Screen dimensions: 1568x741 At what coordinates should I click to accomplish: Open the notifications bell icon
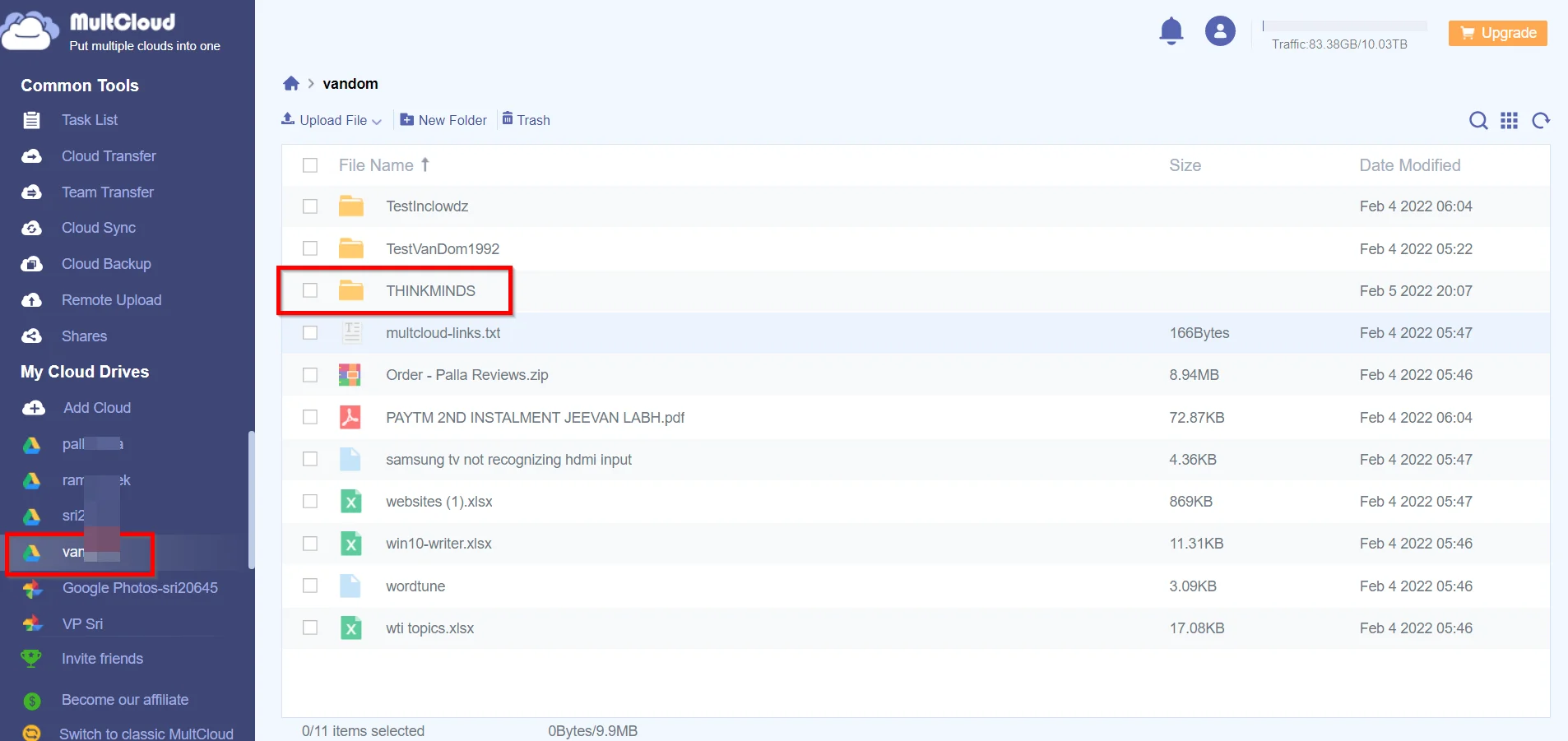(x=1171, y=31)
